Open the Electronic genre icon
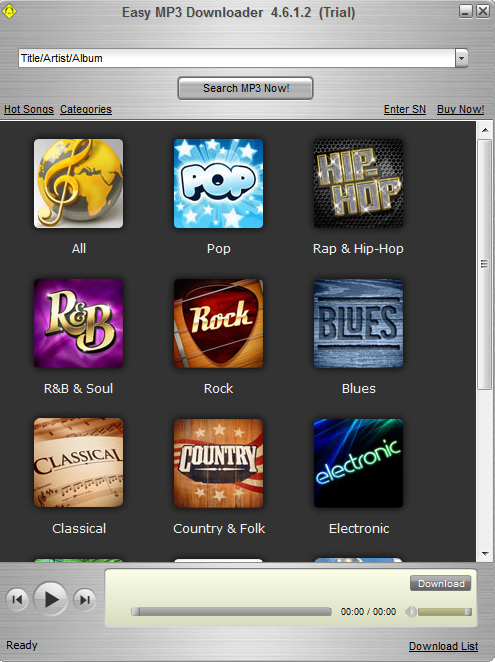Image resolution: width=495 pixels, height=662 pixels. [x=358, y=463]
